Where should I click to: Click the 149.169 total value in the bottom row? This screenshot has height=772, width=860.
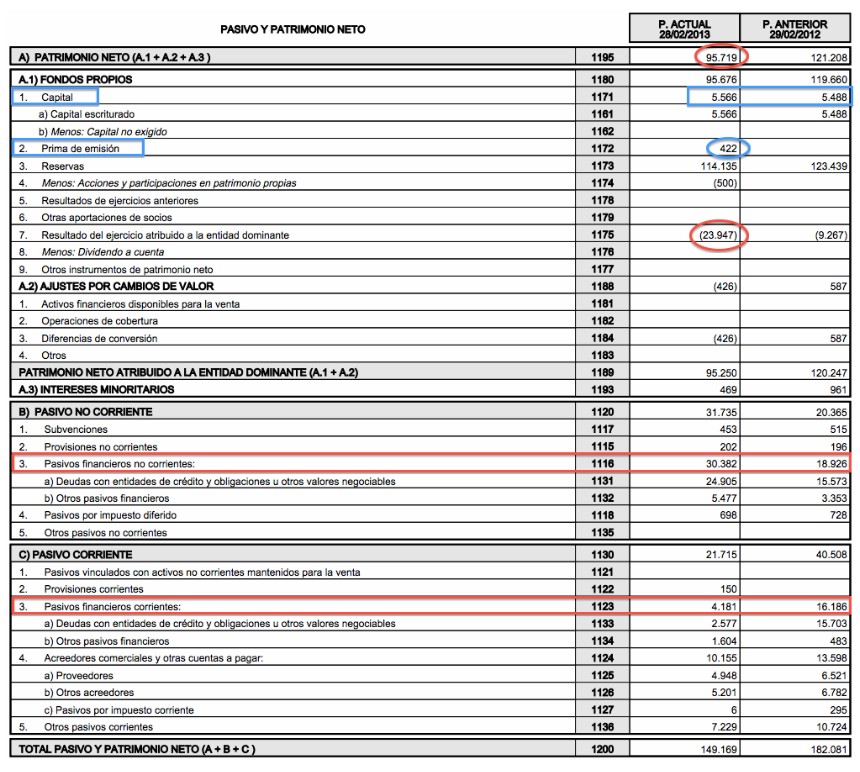click(716, 749)
